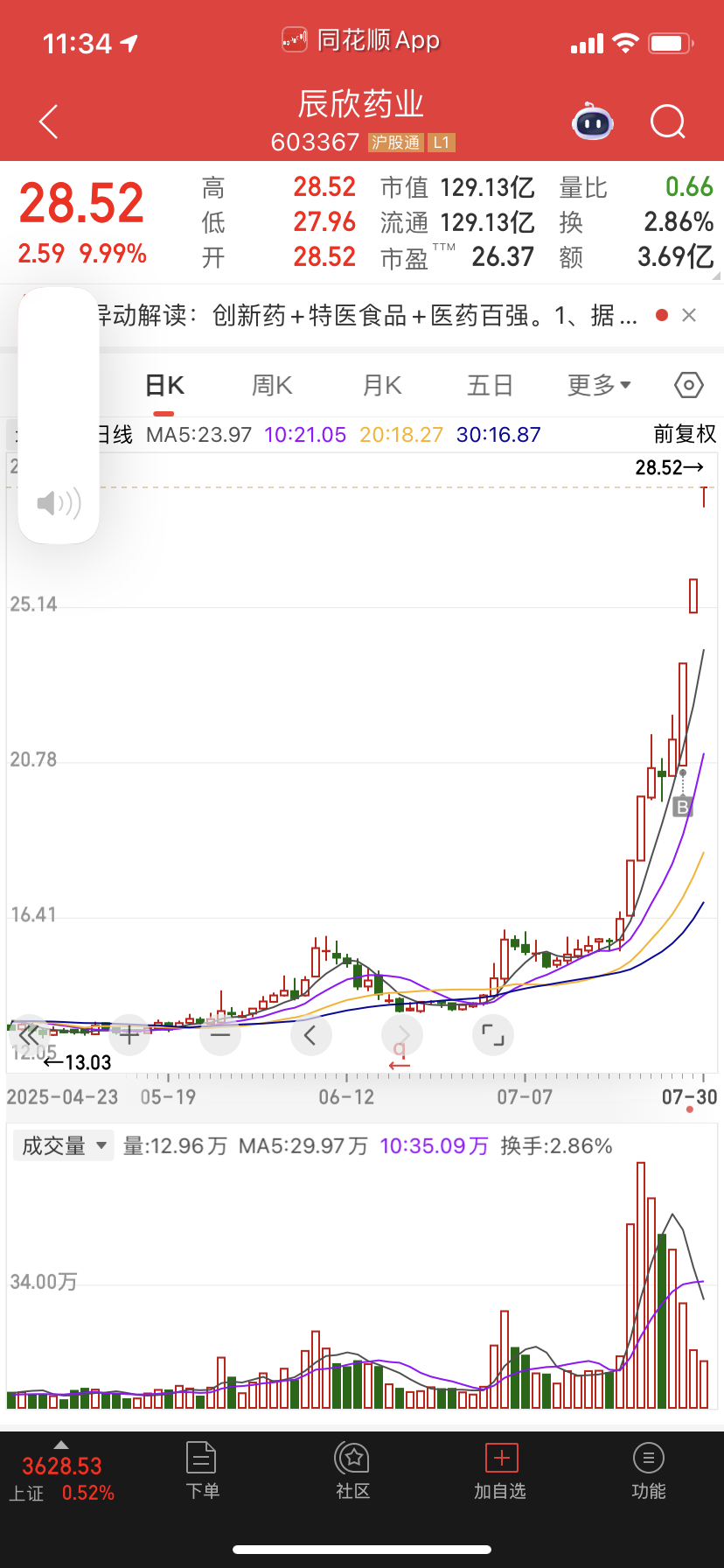Tap the 量:12.96万 volume label

(175, 1146)
